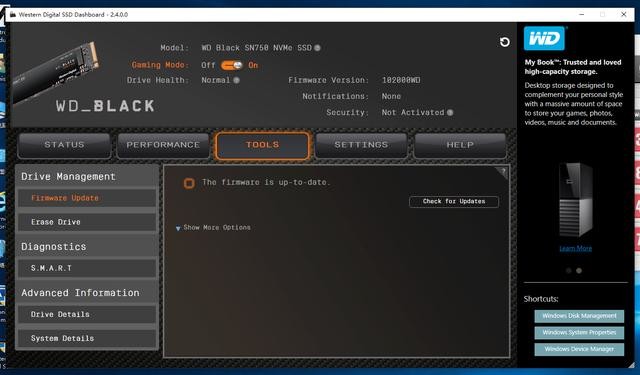Open help corner icon in firmware panel
640x375 pixels.
coord(503,172)
